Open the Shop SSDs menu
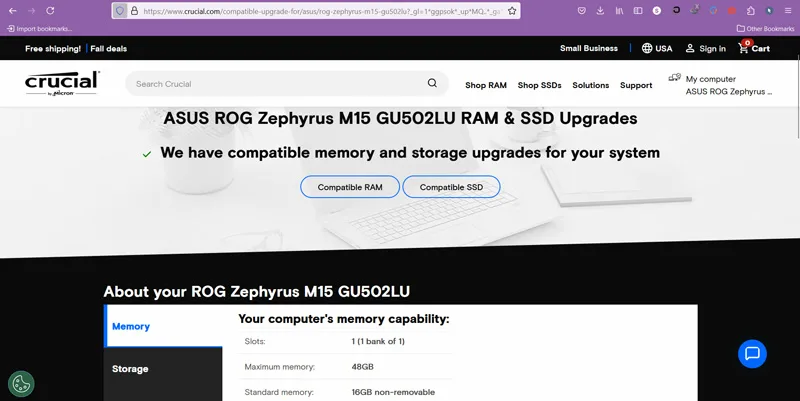Screen dimensions: 800x401 (539, 85)
